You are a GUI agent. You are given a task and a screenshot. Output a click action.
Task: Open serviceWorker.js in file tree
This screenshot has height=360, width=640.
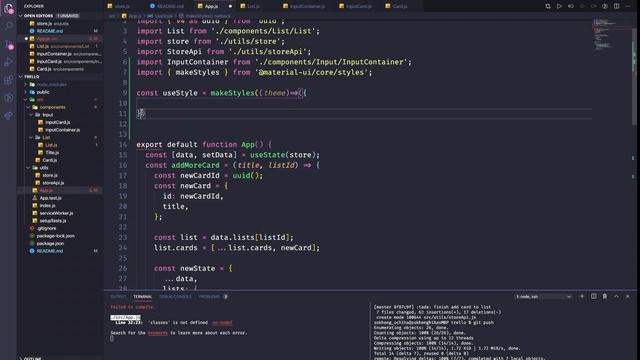pos(56,213)
